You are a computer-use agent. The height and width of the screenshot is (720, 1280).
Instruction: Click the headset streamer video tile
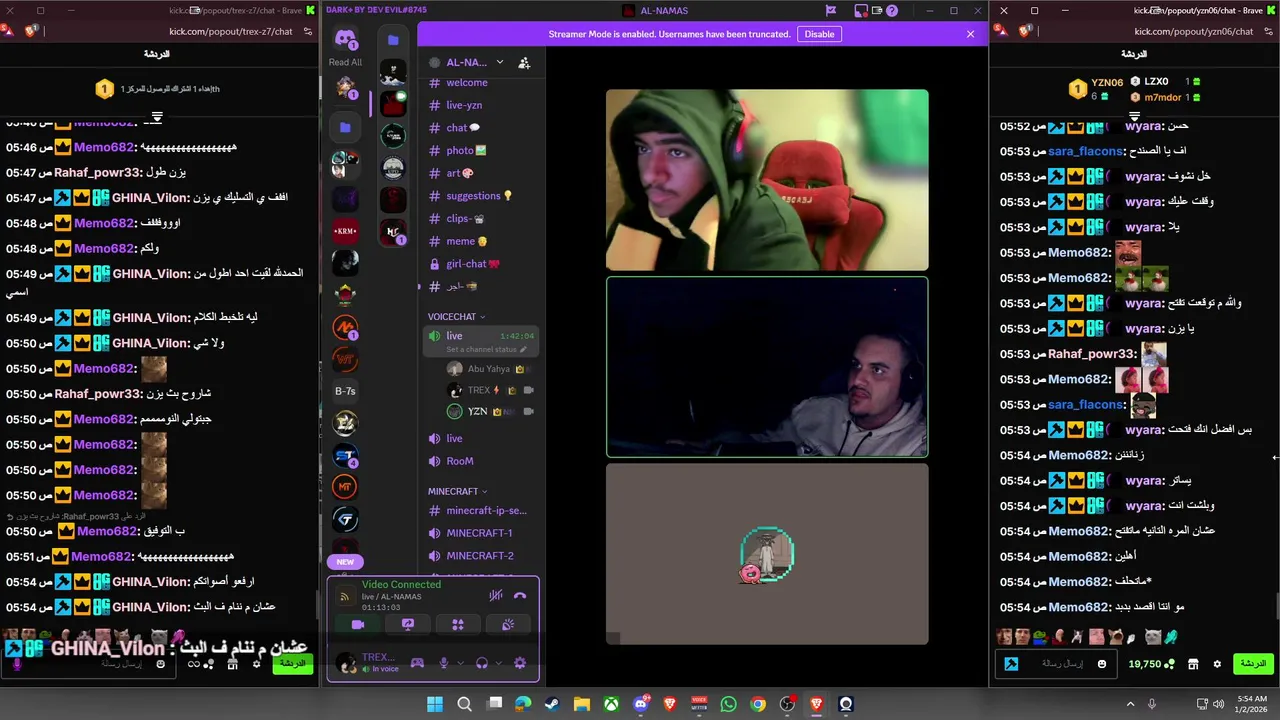(x=767, y=367)
